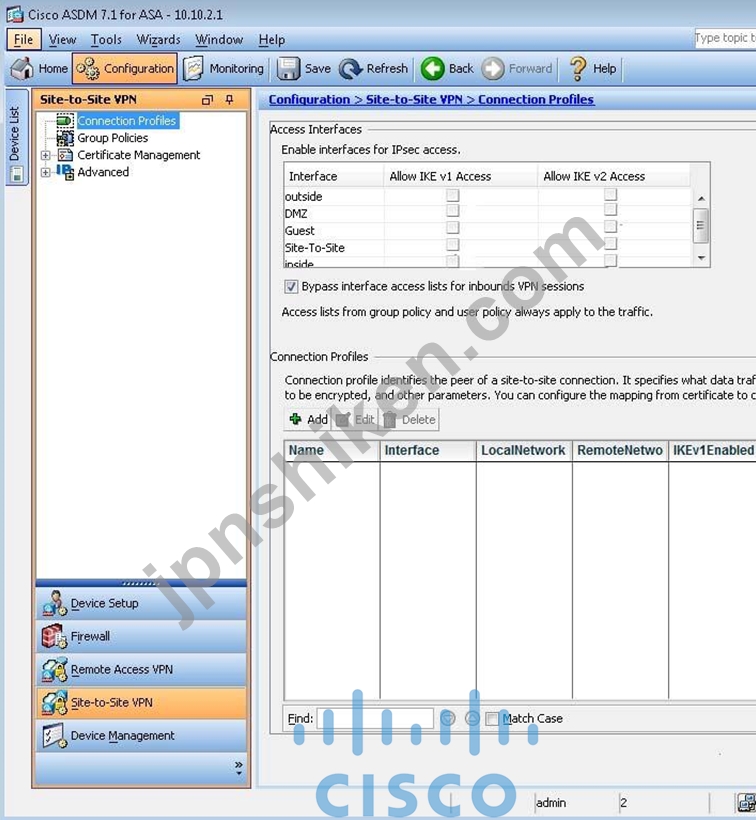
Task: Open the View menu
Action: coord(62,40)
